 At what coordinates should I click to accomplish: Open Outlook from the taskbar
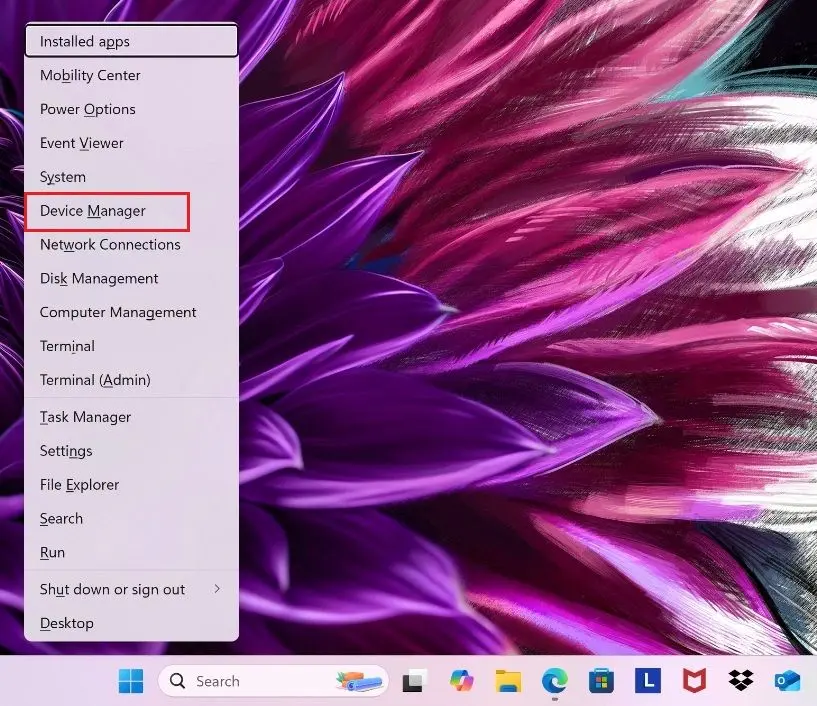point(788,681)
